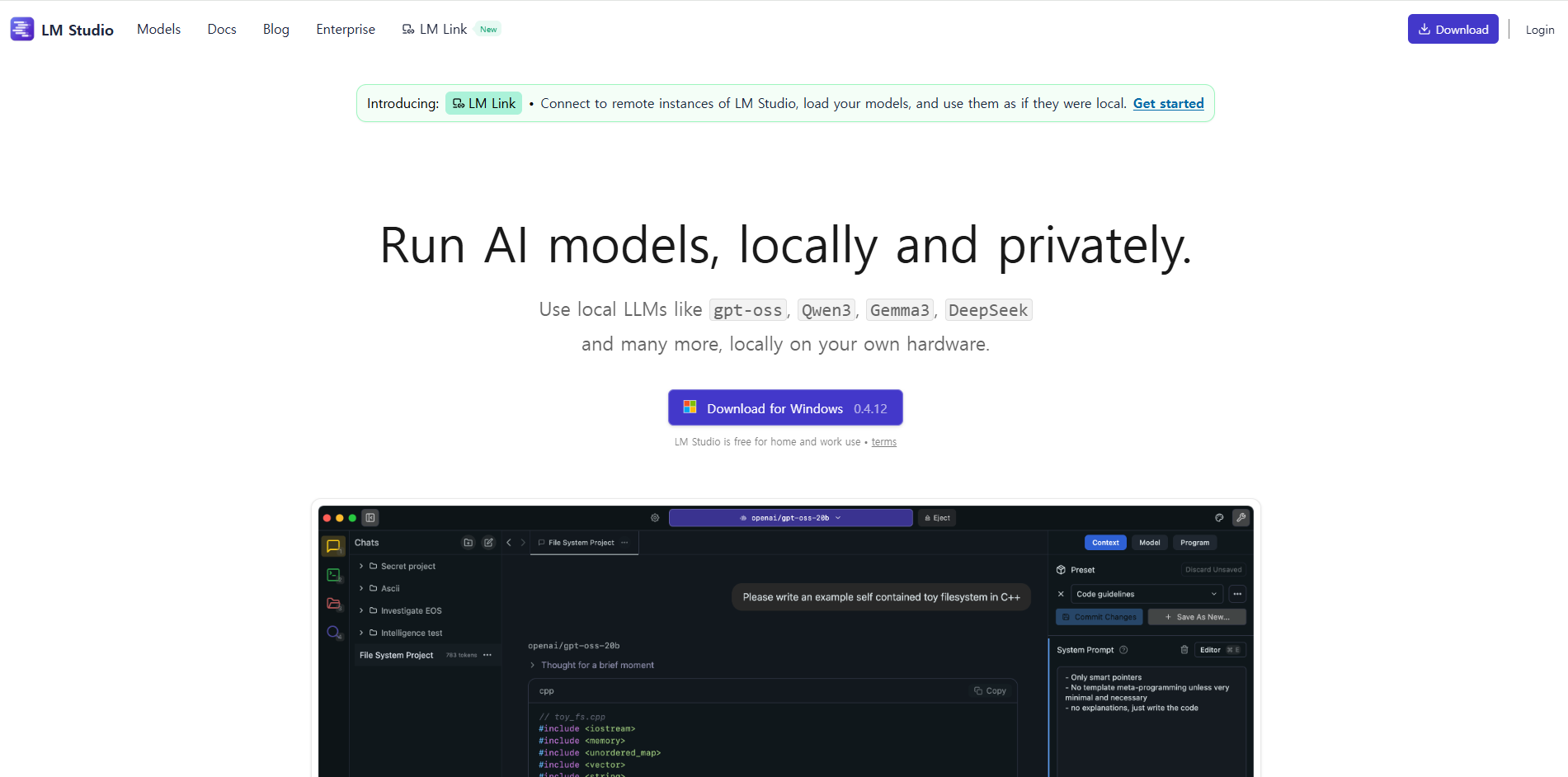The height and width of the screenshot is (777, 1568).
Task: Copy the cpp code block
Action: tap(990, 691)
